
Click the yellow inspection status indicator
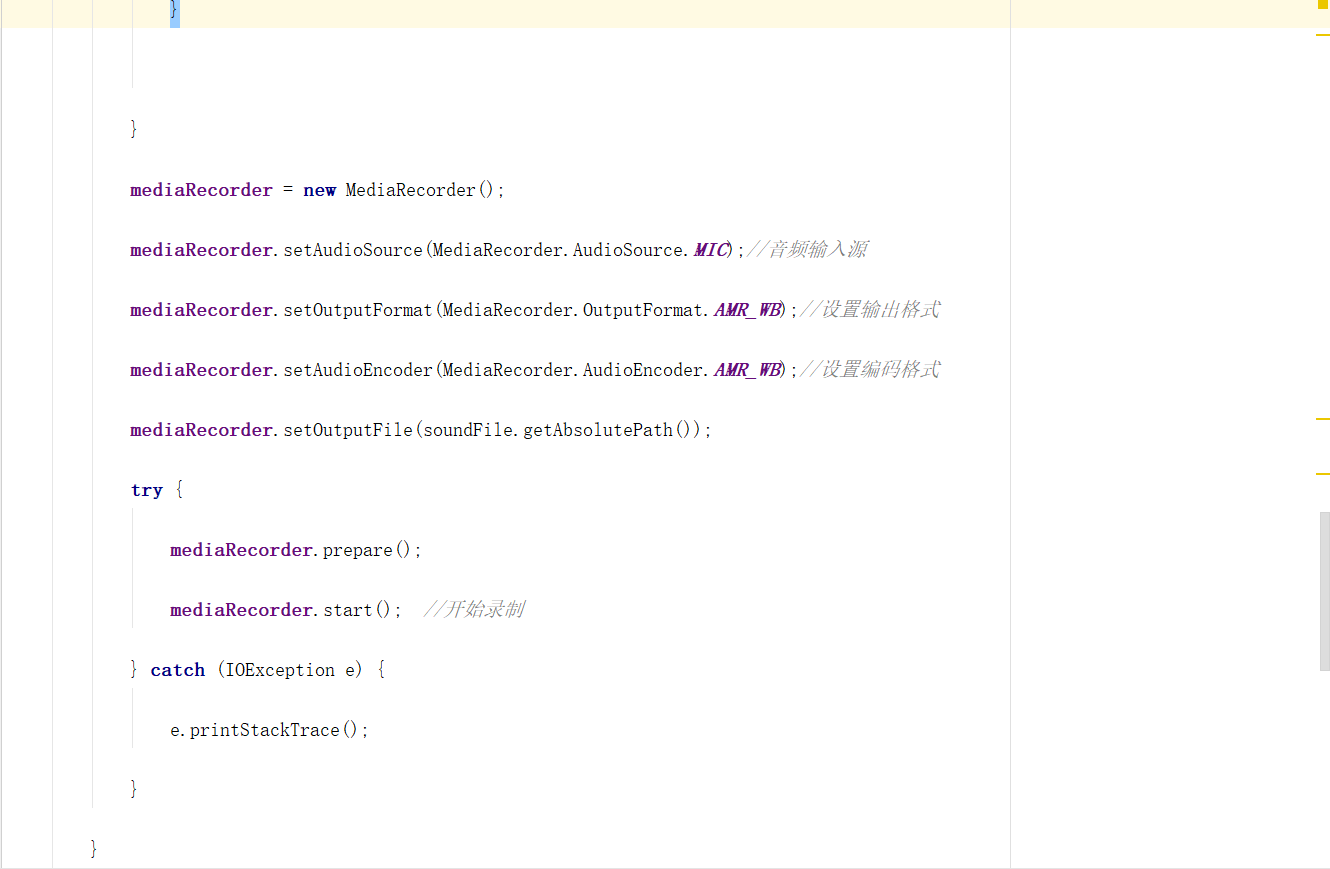1322,4
